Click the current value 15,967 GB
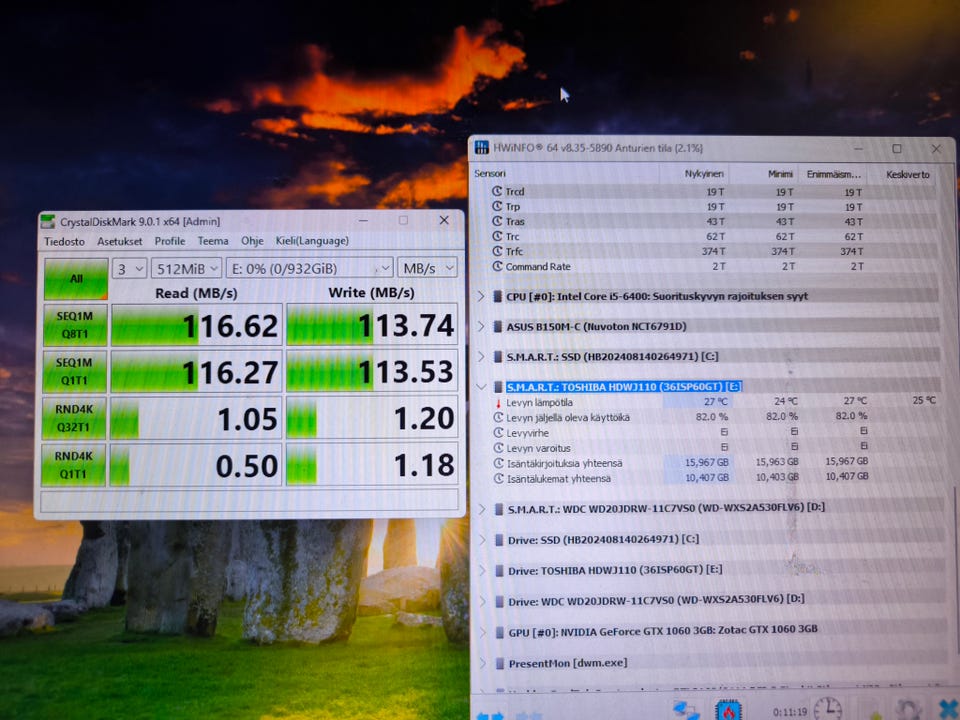The width and height of the screenshot is (960, 720). 707,463
